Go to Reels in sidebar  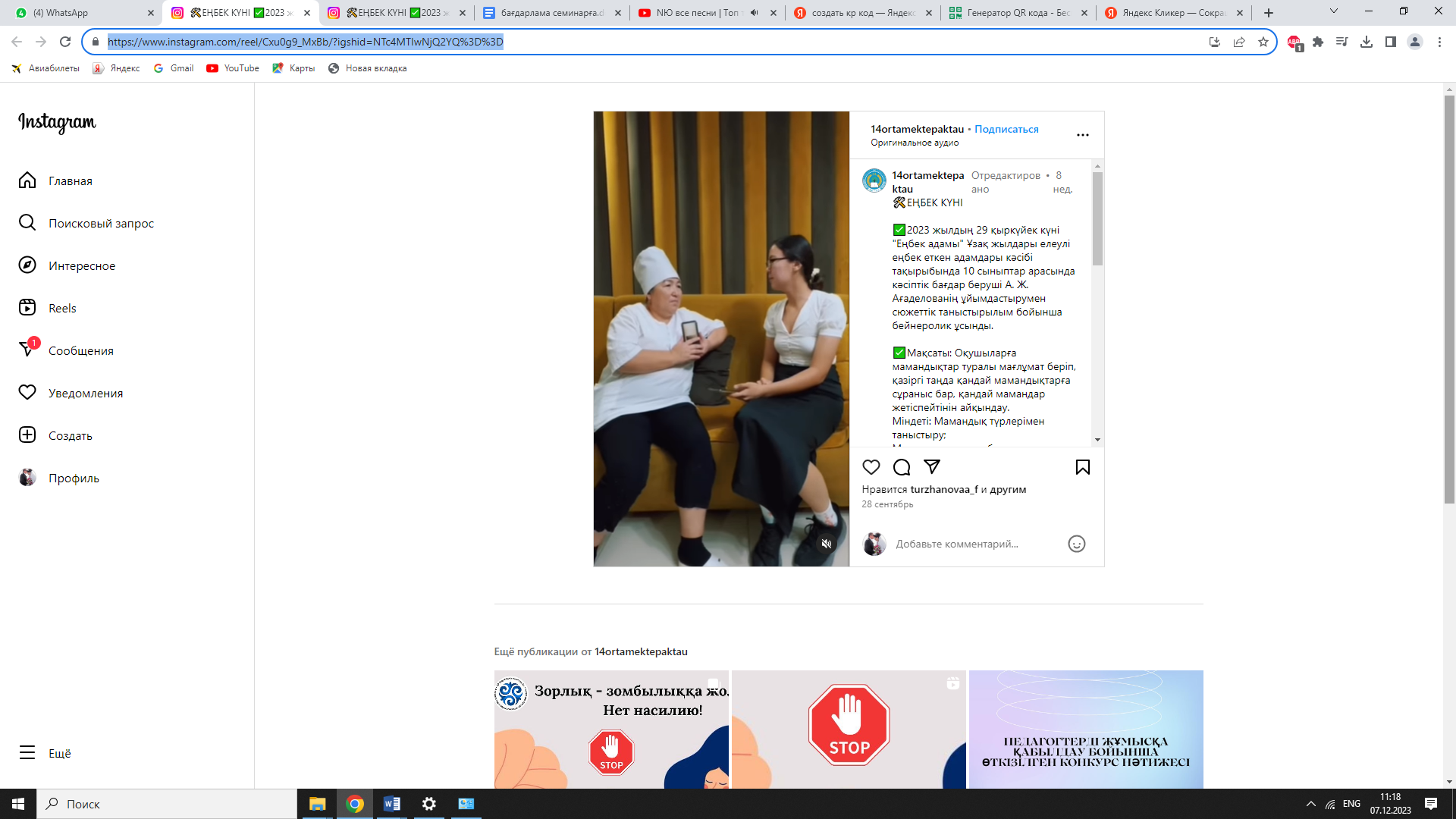[x=62, y=308]
